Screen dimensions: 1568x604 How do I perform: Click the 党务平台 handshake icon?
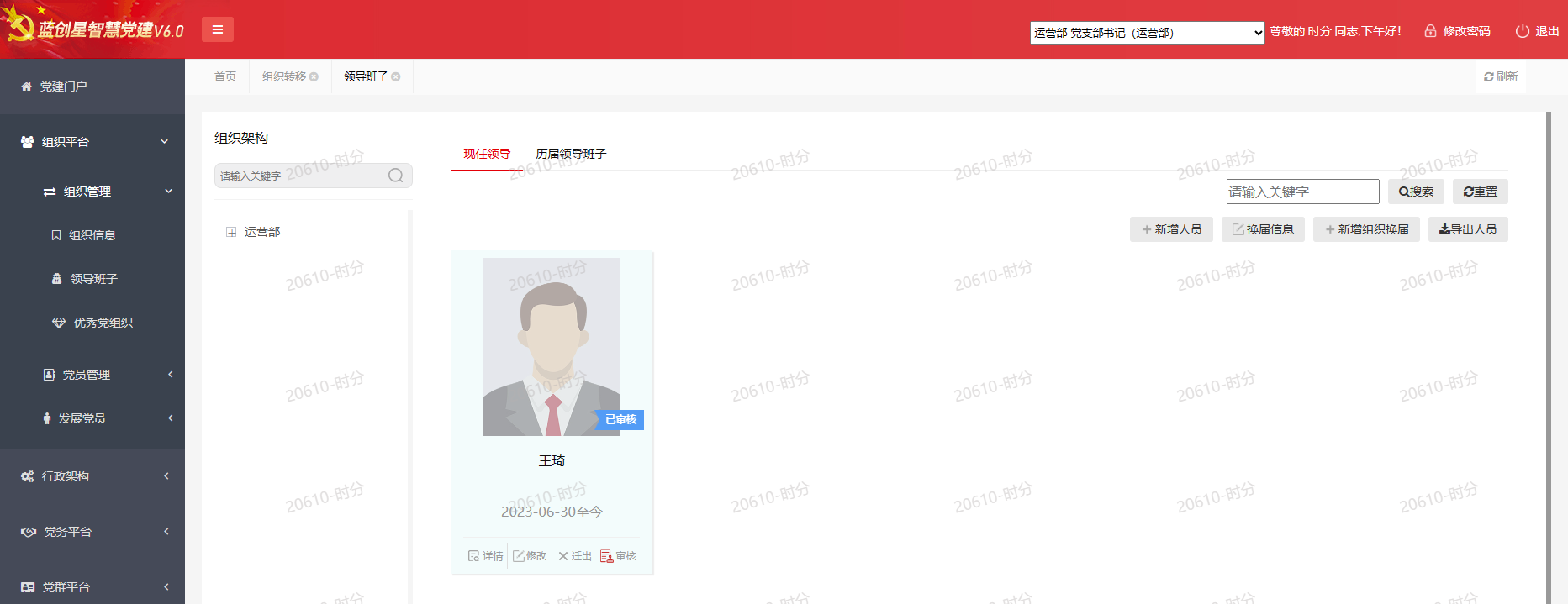(29, 532)
